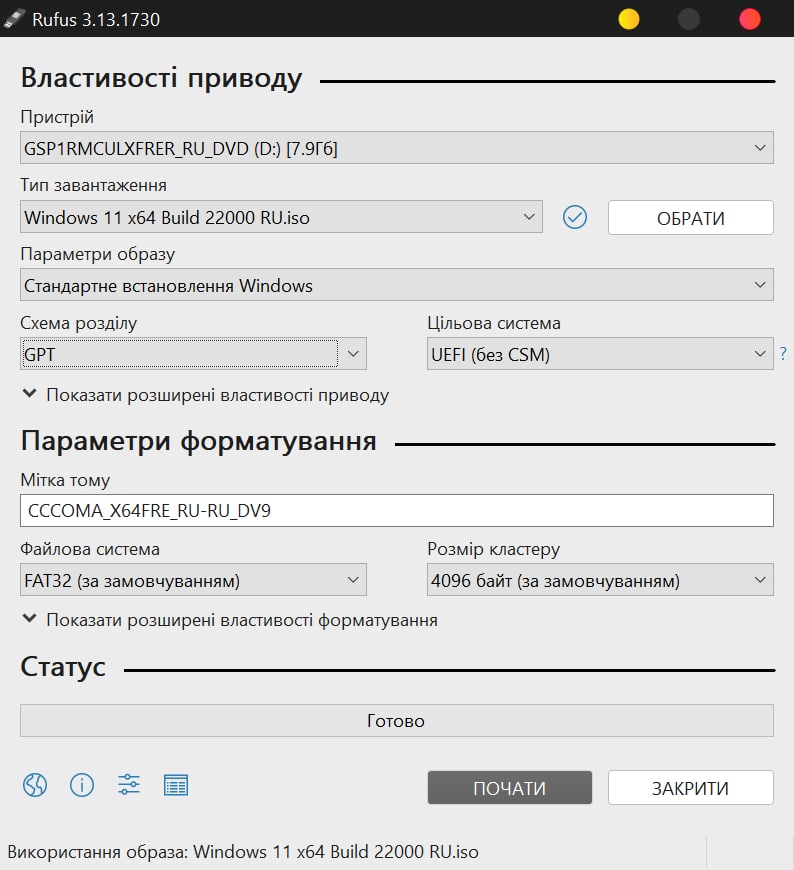794x870 pixels.
Task: Click the Схема розділу label
Action: click(x=79, y=323)
